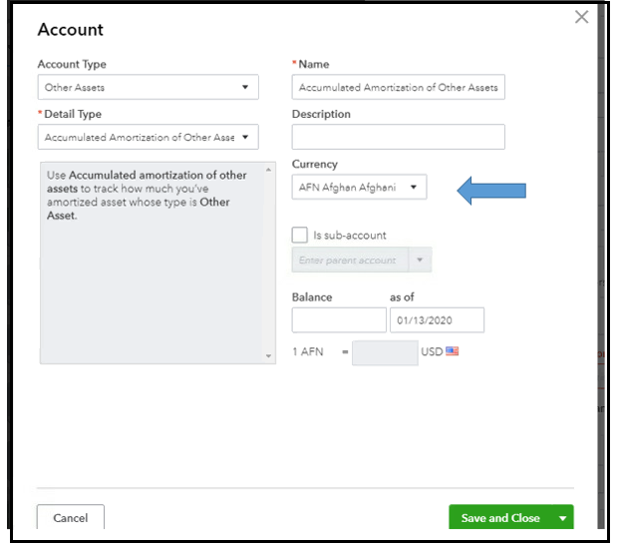This screenshot has width=619, height=547.
Task: Click the Description input field
Action: click(x=398, y=137)
